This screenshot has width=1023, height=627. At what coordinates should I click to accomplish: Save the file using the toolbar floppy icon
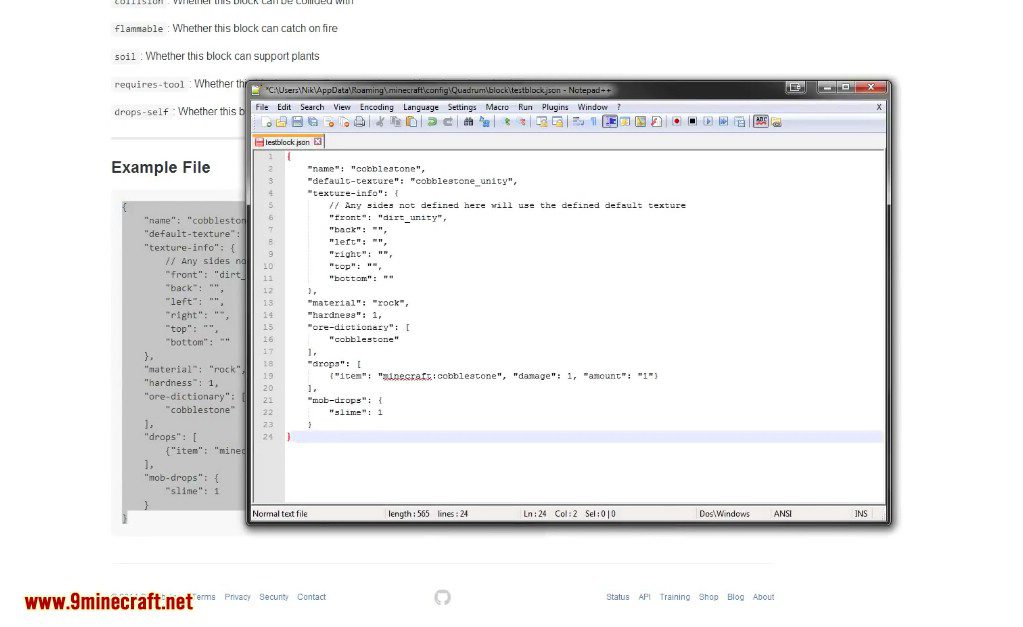point(298,122)
